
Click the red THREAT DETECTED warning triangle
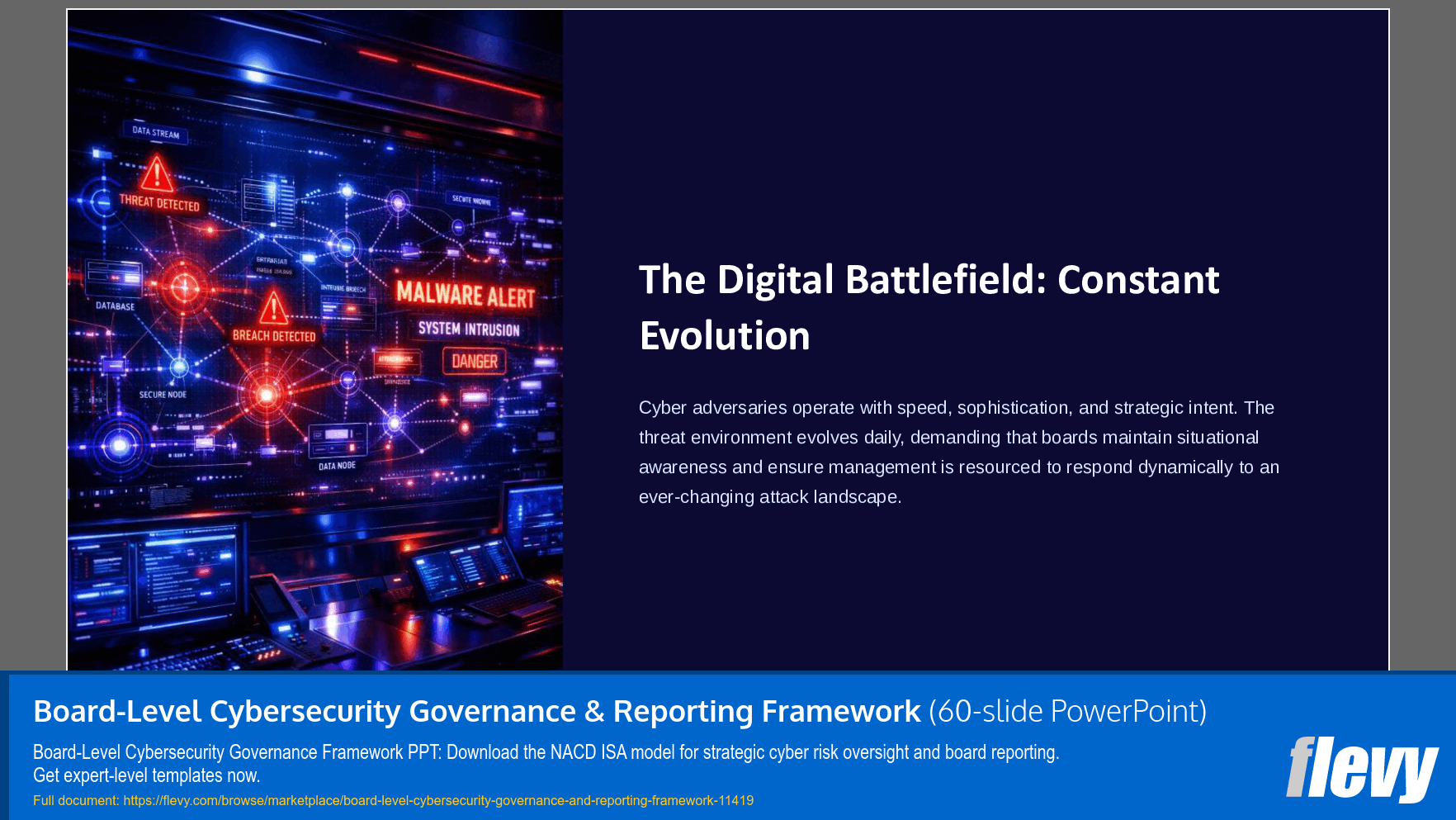tap(157, 171)
